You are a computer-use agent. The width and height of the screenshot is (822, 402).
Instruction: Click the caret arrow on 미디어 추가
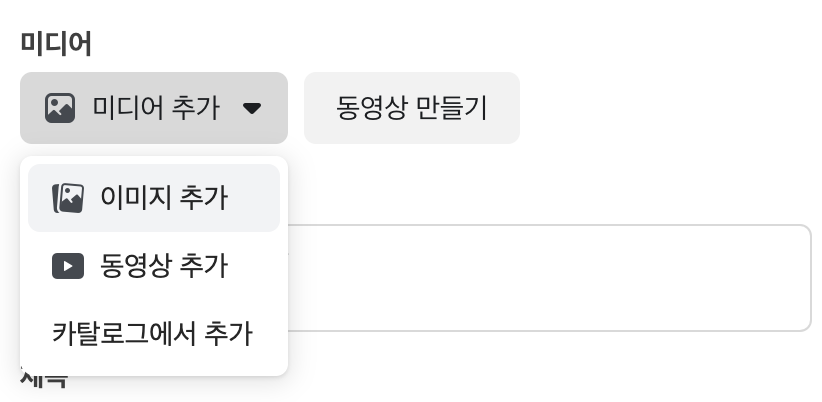[252, 108]
